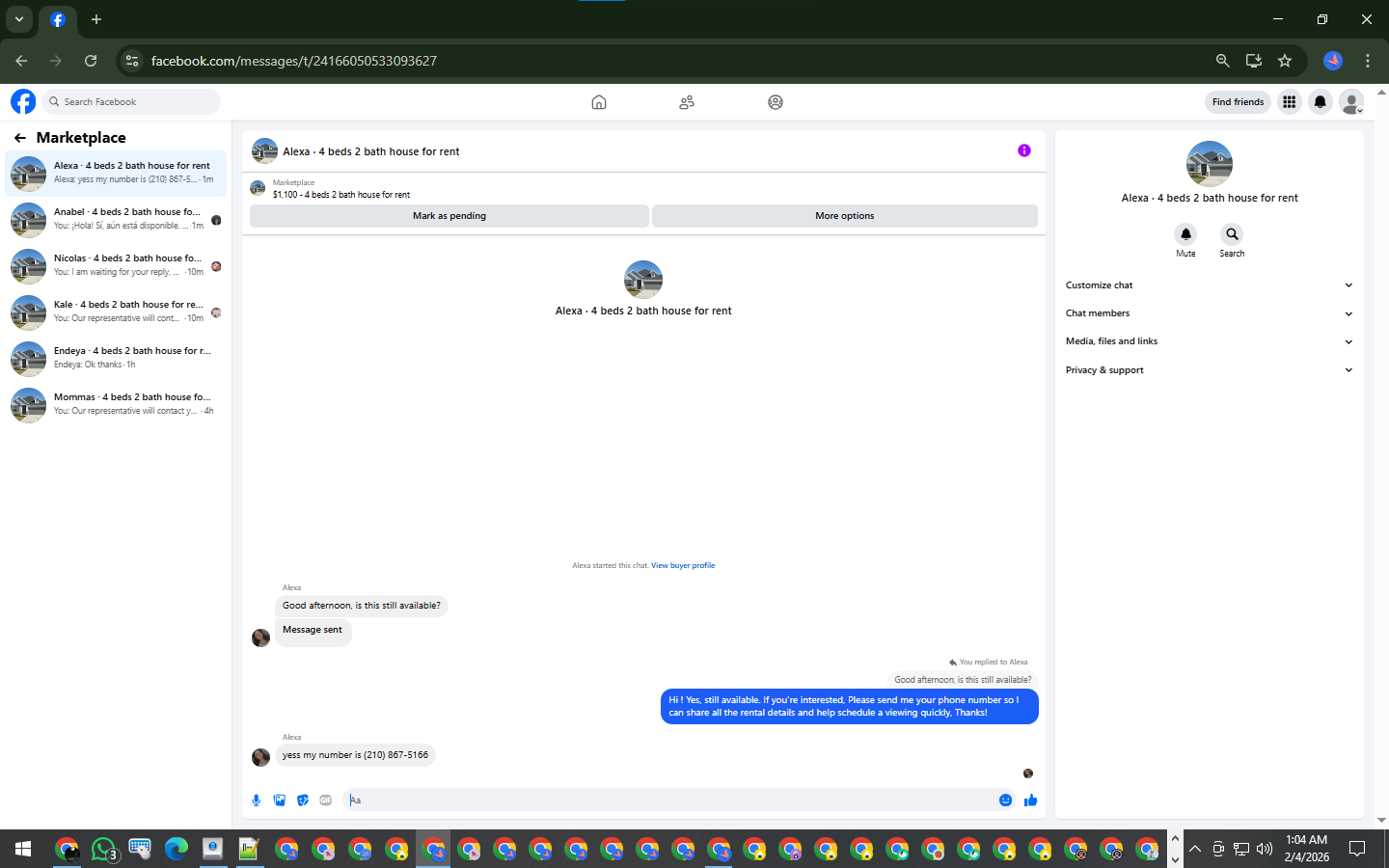Viewport: 1389px width, 868px height.
Task: Open the Windows notification center
Action: pyautogui.click(x=1357, y=849)
